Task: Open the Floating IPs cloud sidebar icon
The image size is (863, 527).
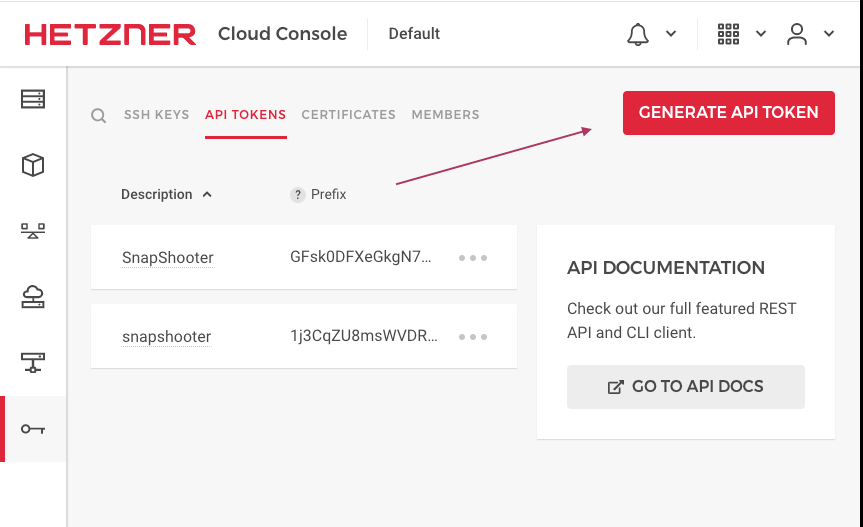Action: (x=33, y=297)
